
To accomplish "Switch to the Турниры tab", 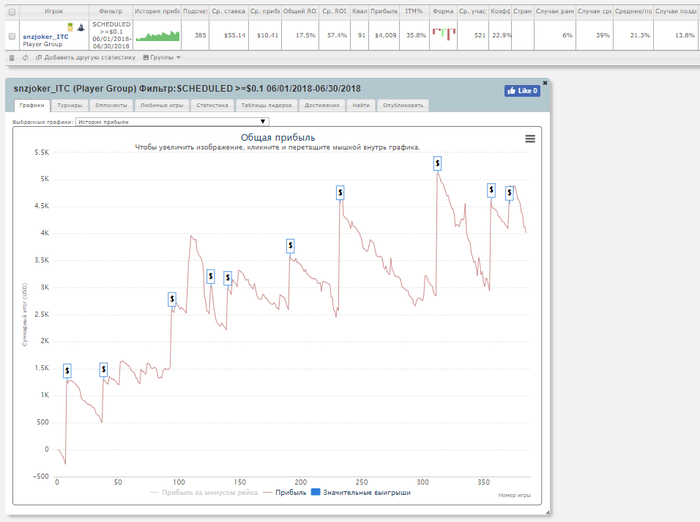I will (x=70, y=105).
